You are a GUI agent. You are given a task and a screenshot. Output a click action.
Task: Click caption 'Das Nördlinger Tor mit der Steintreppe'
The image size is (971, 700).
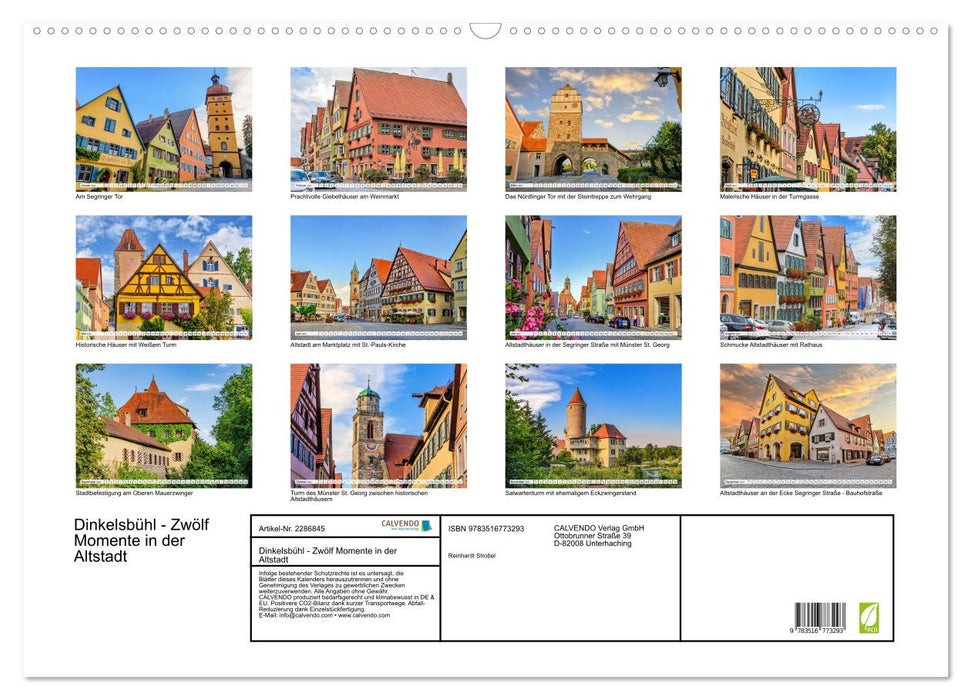[578, 196]
